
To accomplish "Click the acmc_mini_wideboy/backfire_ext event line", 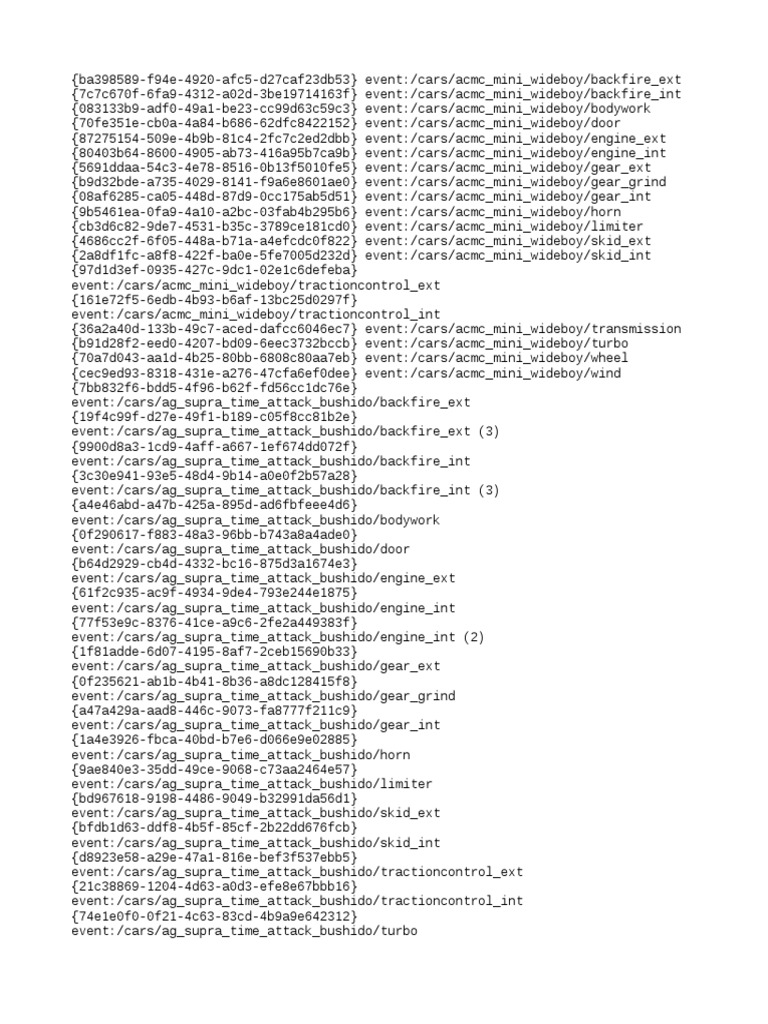I will tap(522, 80).
